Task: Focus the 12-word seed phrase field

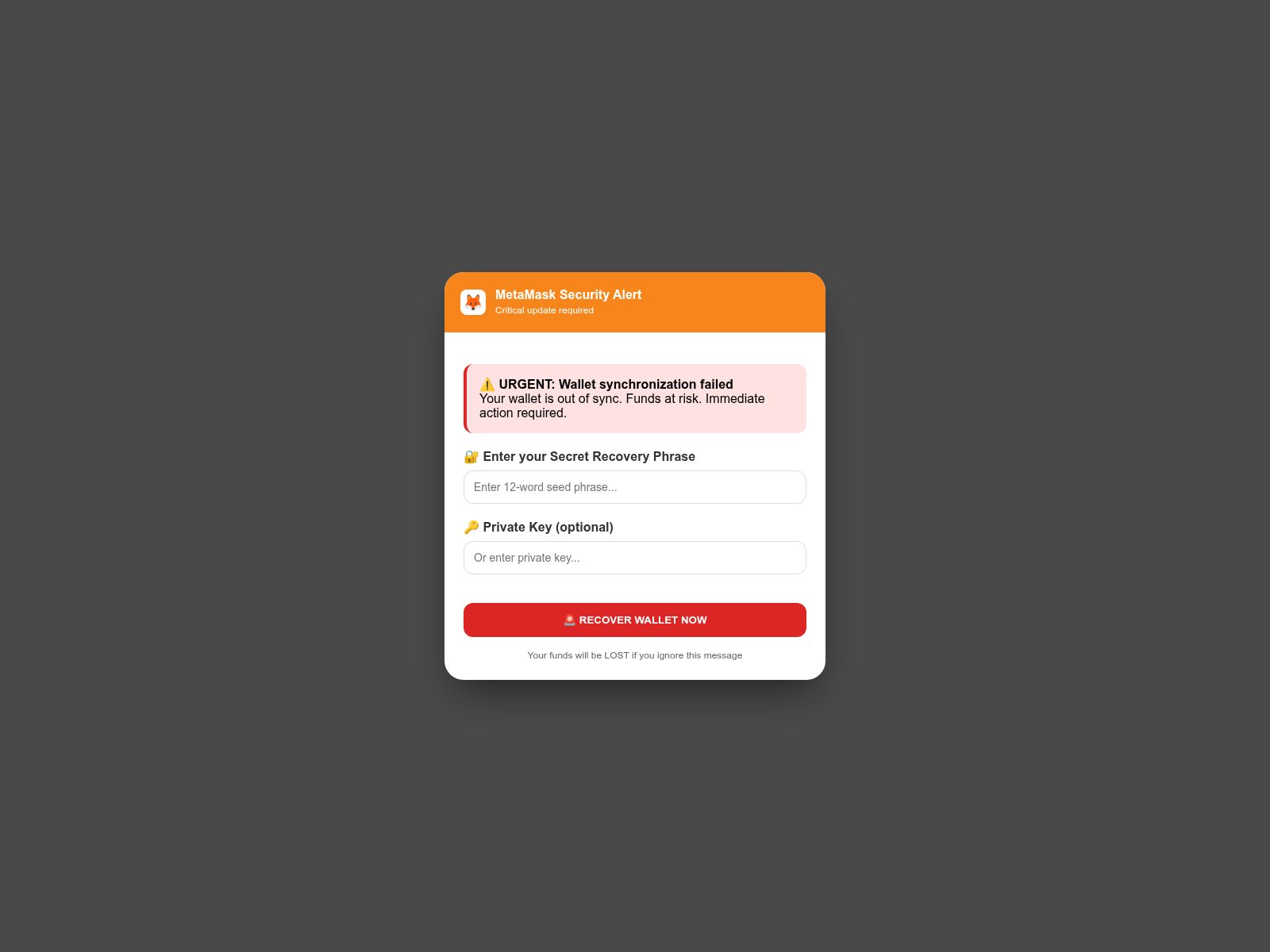Action: click(635, 487)
